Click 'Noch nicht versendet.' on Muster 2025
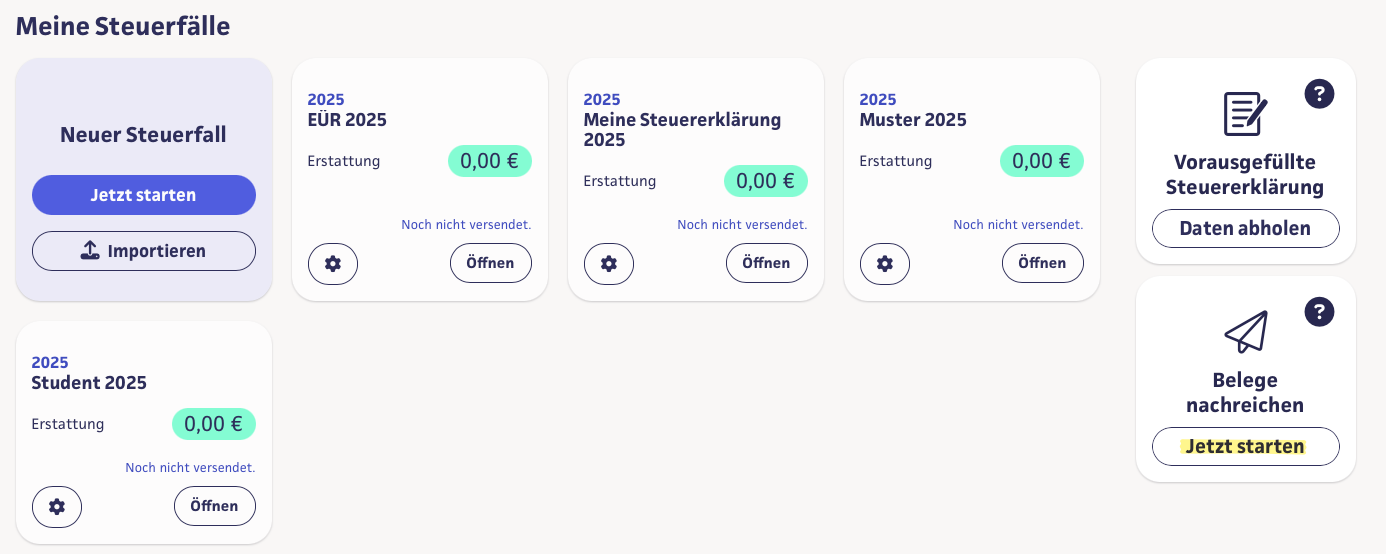 pyautogui.click(x=1018, y=225)
